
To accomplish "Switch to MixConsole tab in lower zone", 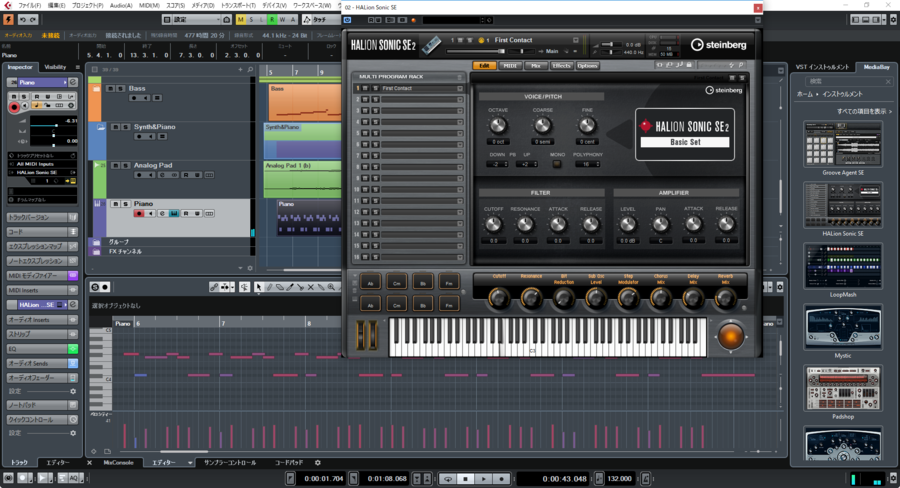I will (x=118, y=463).
